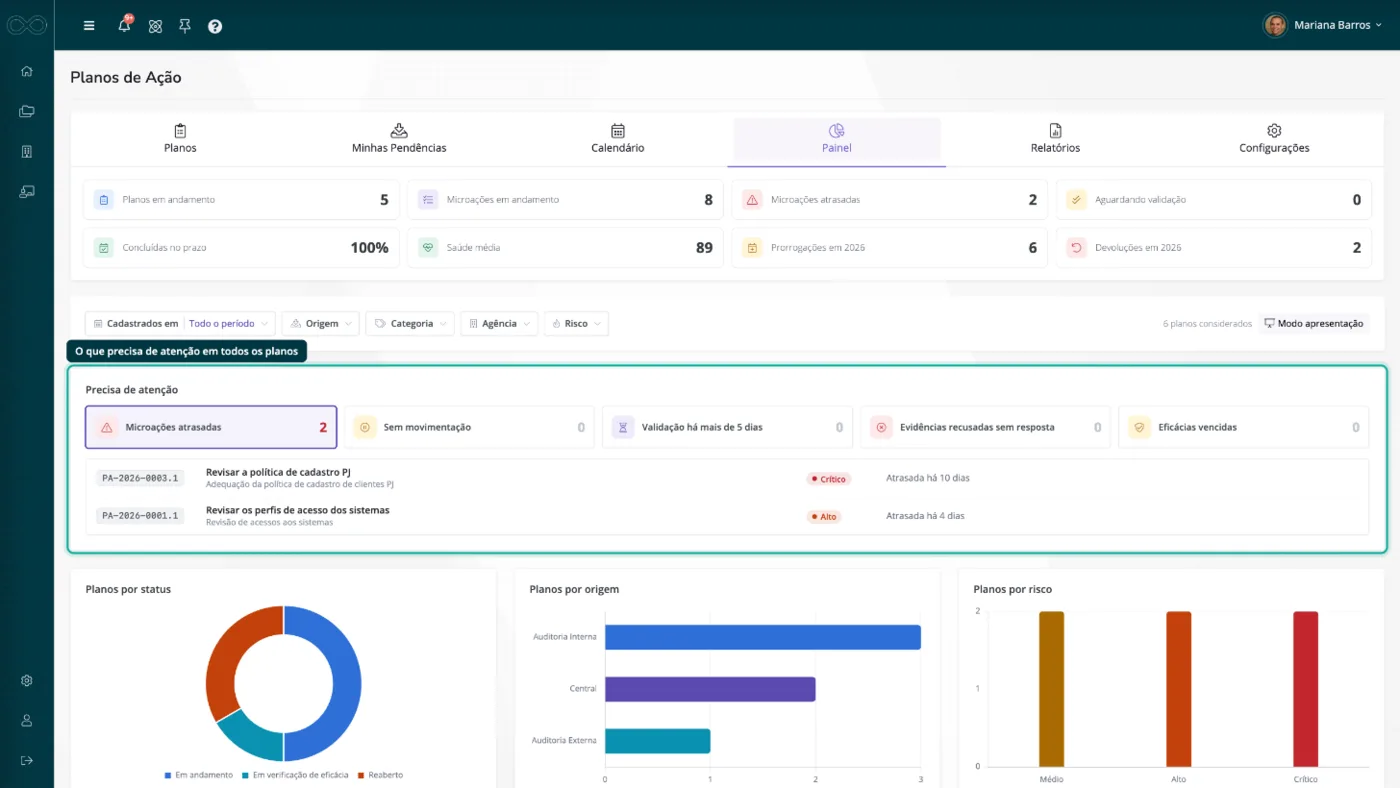Screen dimensions: 1400x788
Task: Open the Configurações tab
Action: pyautogui.click(x=1274, y=139)
